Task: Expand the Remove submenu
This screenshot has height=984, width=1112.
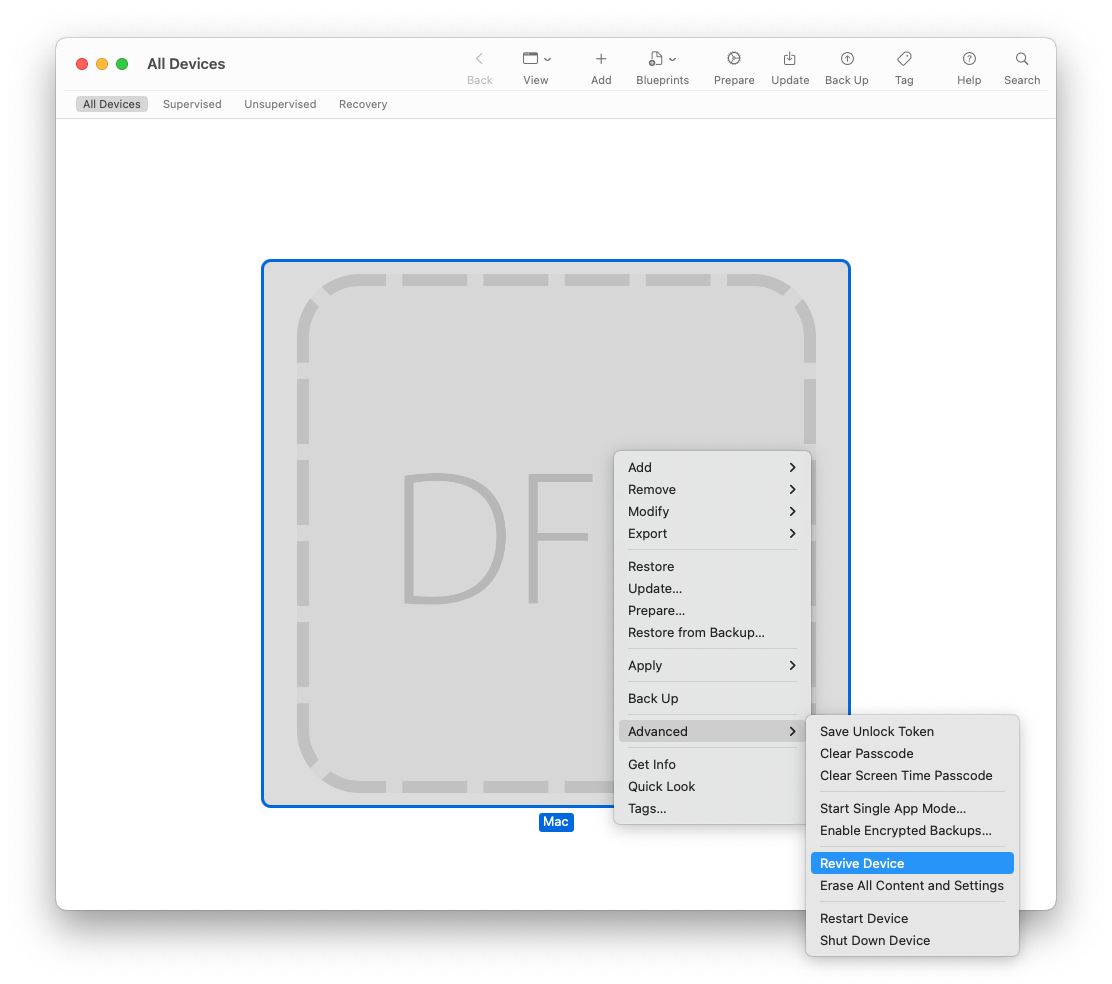Action: pos(712,489)
